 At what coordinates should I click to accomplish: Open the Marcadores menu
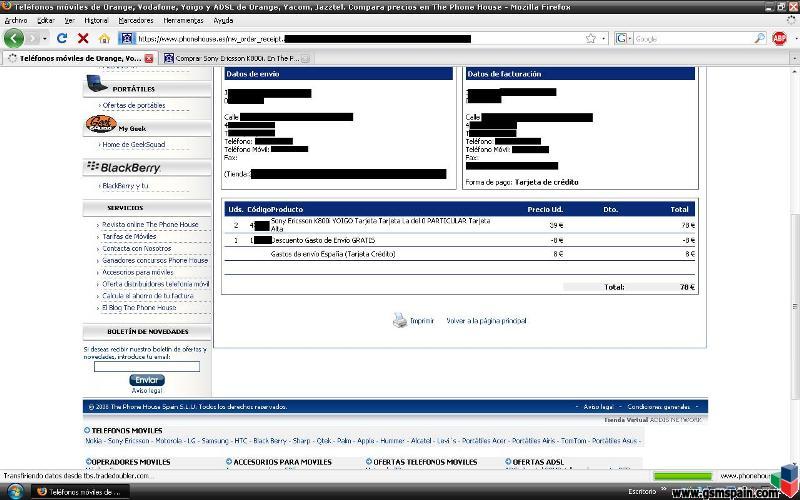point(136,20)
